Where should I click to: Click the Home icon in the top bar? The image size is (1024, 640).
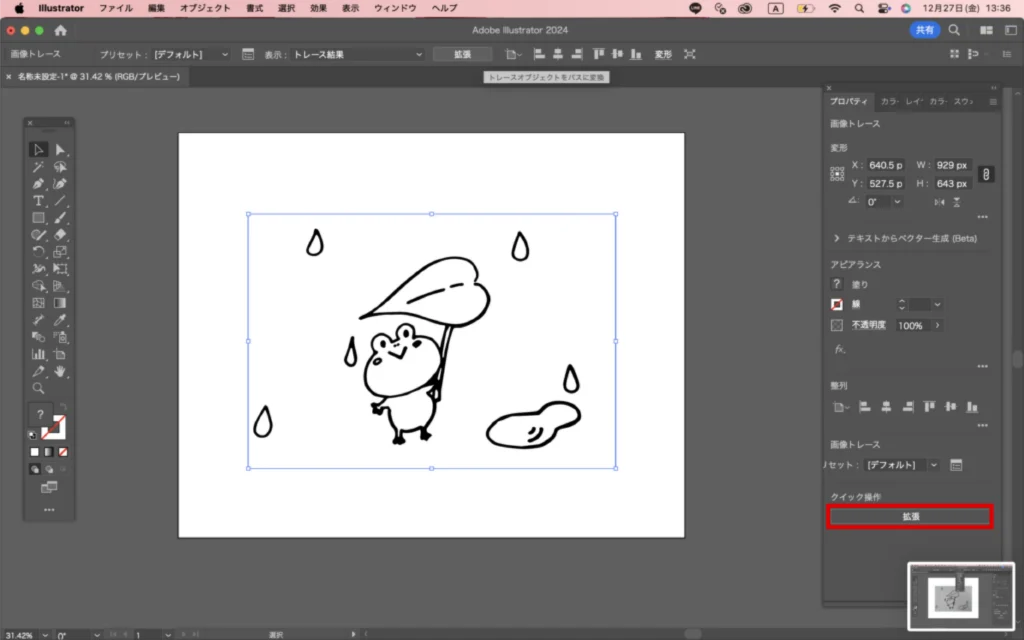60,30
